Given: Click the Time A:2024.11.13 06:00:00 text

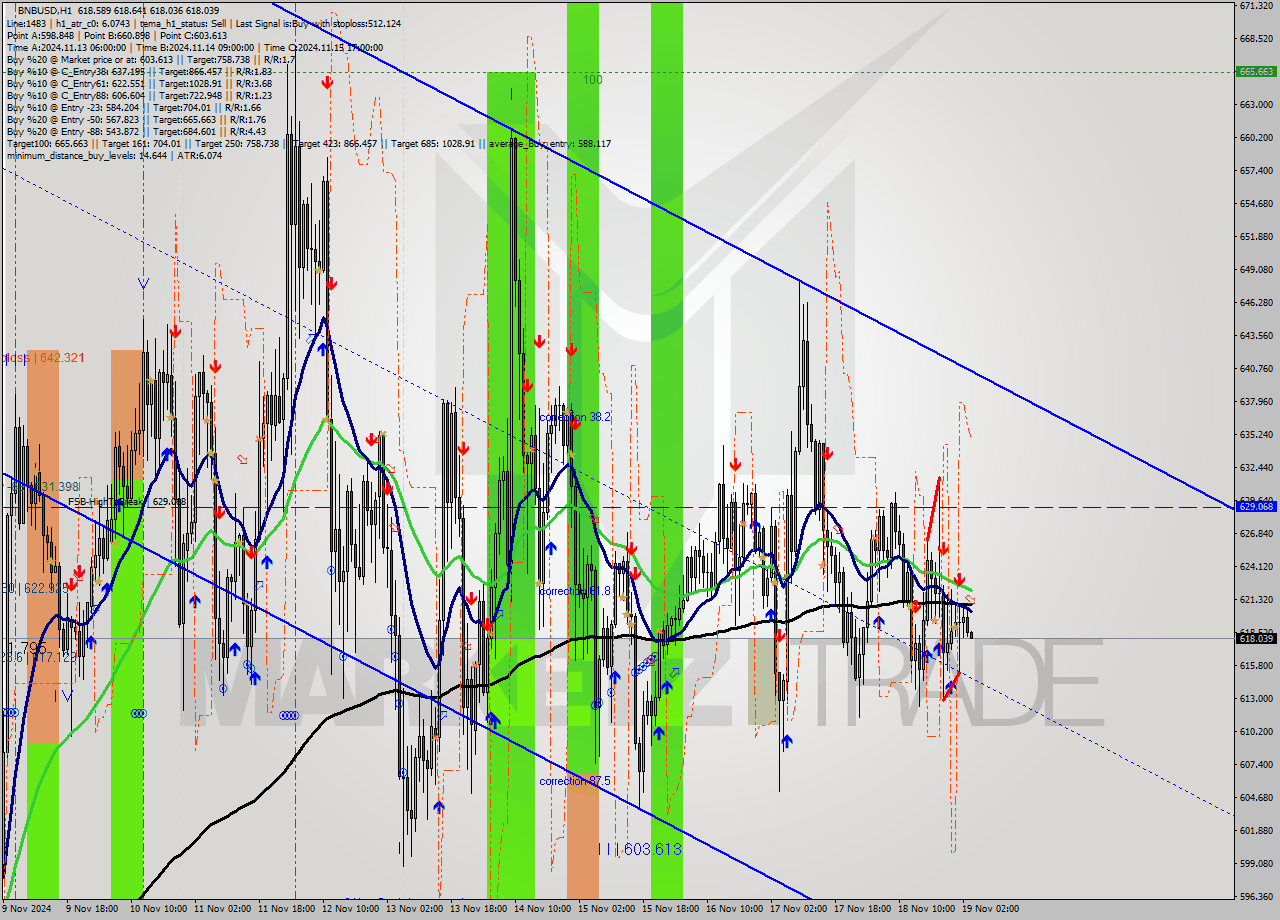Looking at the screenshot, I should [x=65, y=47].
